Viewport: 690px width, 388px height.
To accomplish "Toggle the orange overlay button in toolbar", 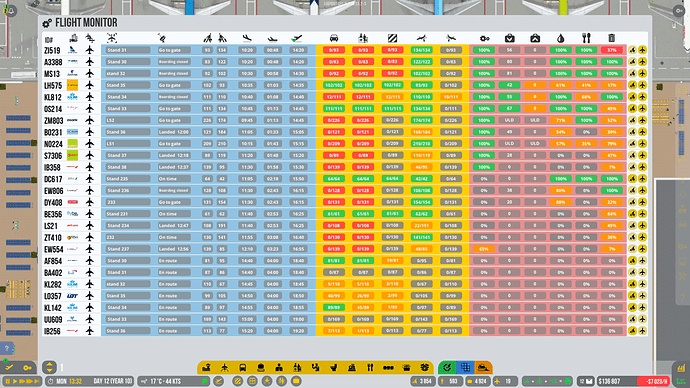I will click(x=483, y=367).
